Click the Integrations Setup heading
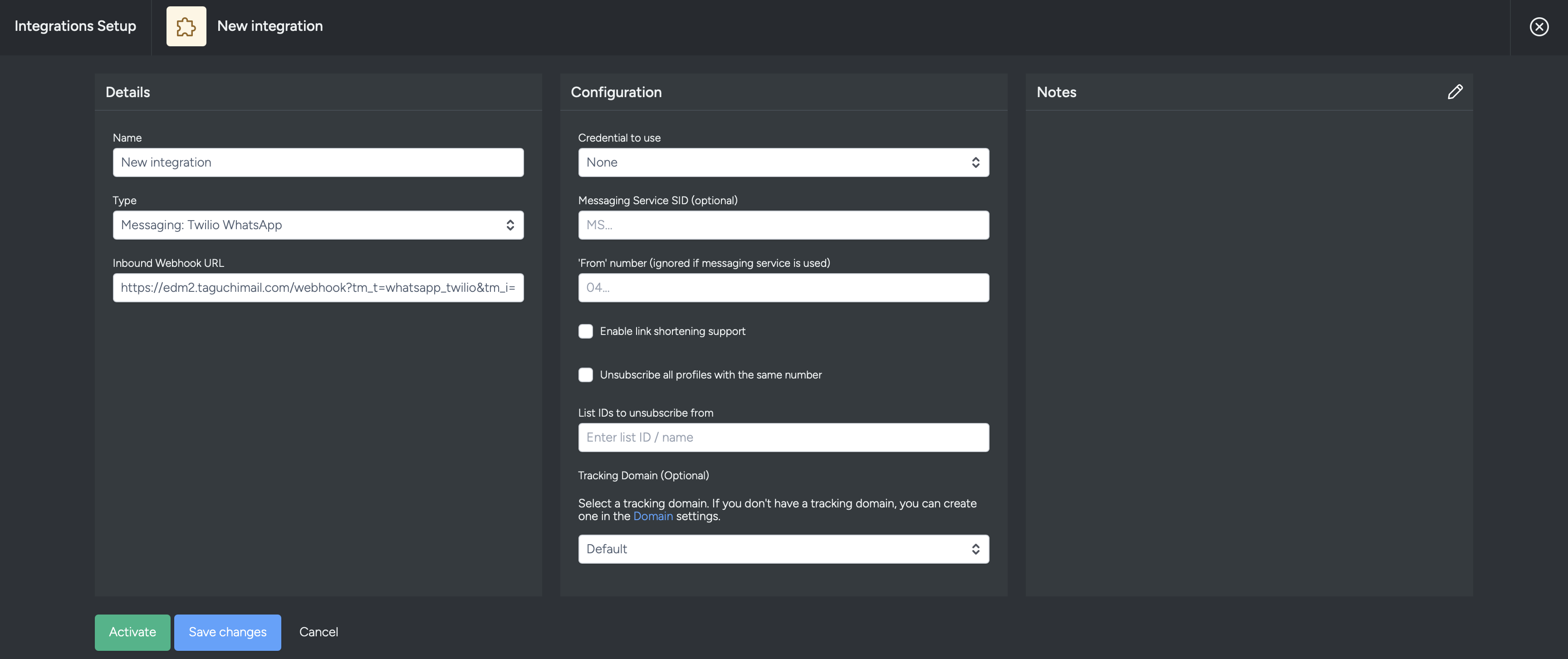Image resolution: width=1568 pixels, height=659 pixels. [x=75, y=26]
